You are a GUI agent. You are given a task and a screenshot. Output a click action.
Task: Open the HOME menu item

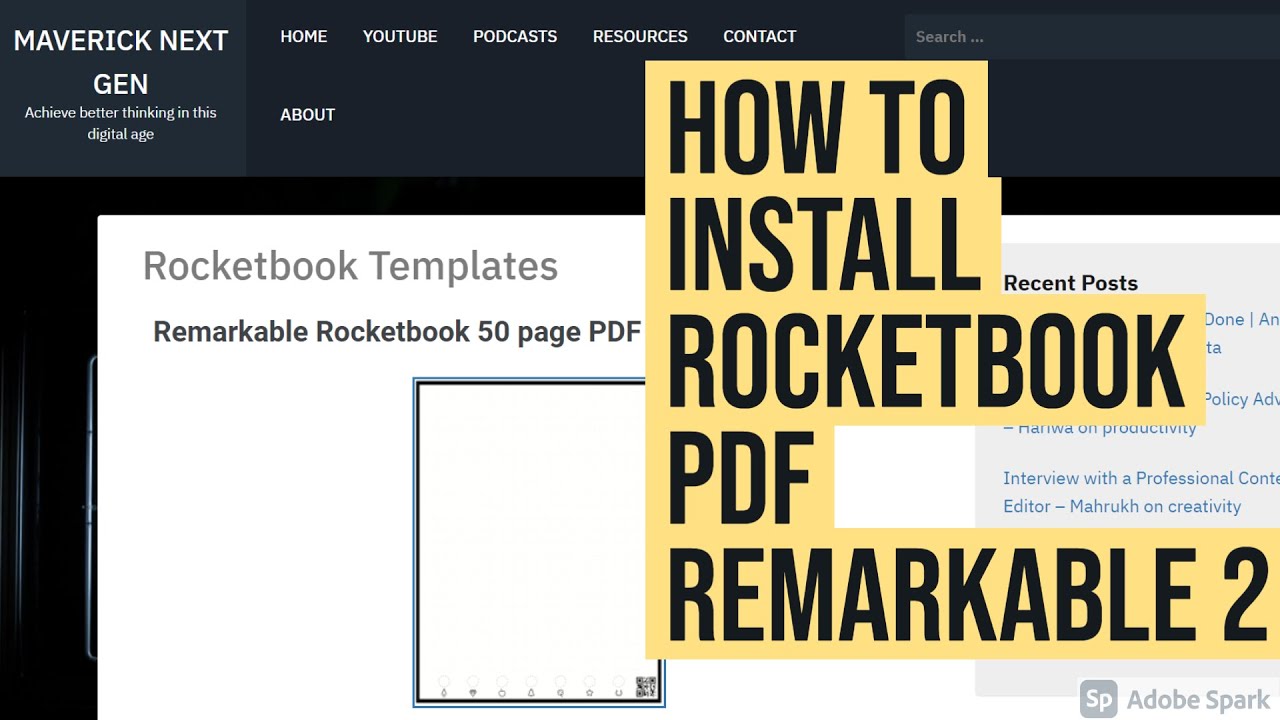coord(304,37)
